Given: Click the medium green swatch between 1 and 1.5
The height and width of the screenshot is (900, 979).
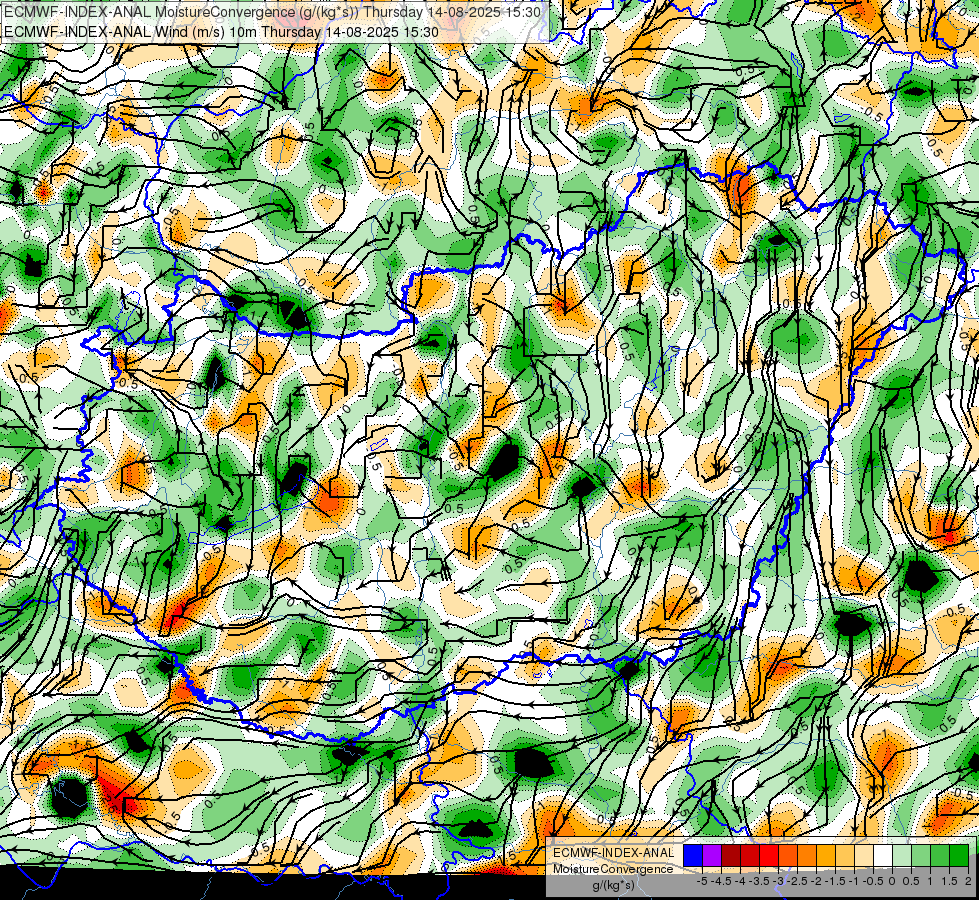Looking at the screenshot, I should 940,856.
